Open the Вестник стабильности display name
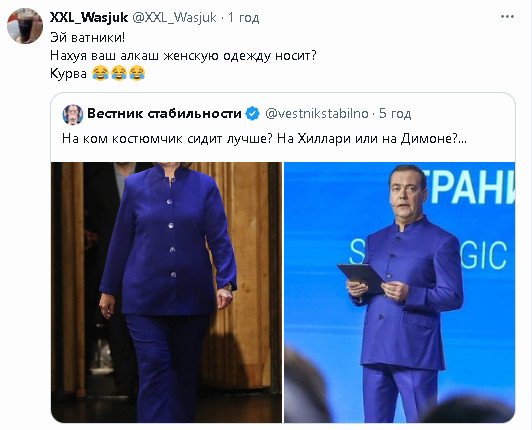 click(164, 113)
